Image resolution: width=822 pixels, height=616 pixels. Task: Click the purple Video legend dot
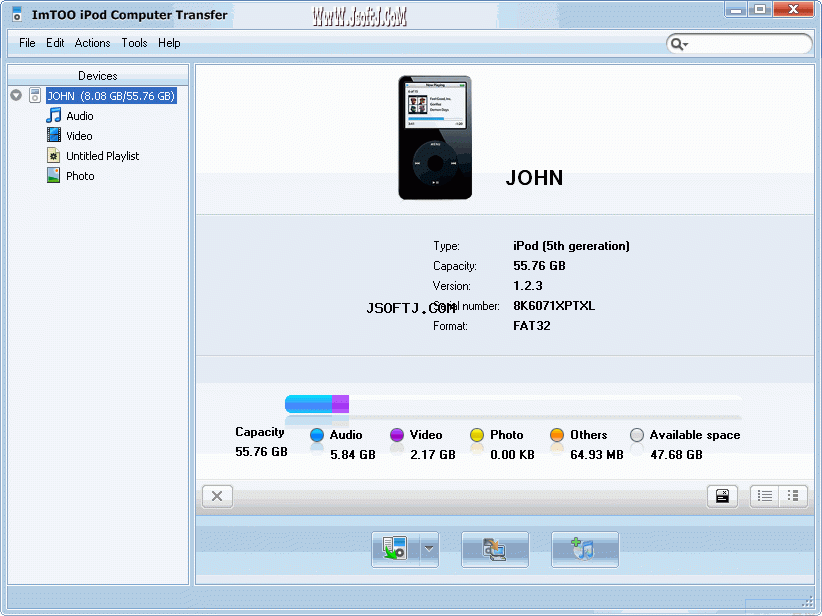tap(397, 435)
